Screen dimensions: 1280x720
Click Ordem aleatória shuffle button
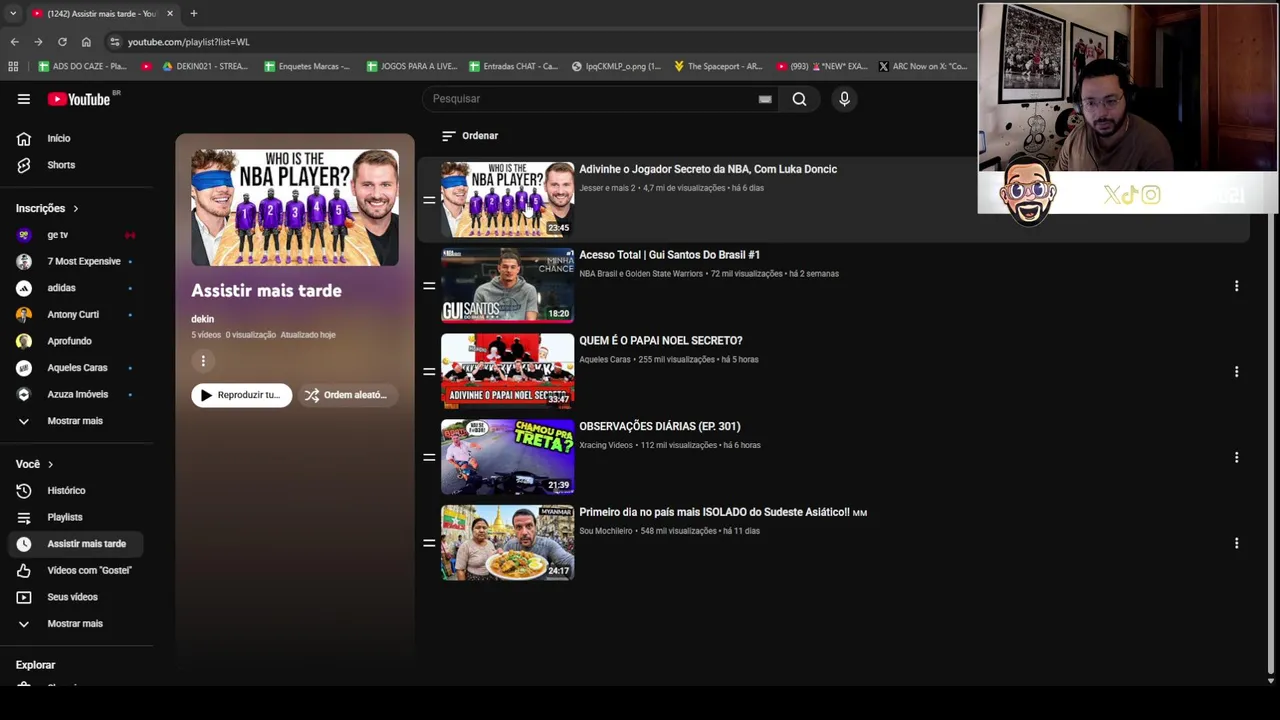tap(346, 395)
